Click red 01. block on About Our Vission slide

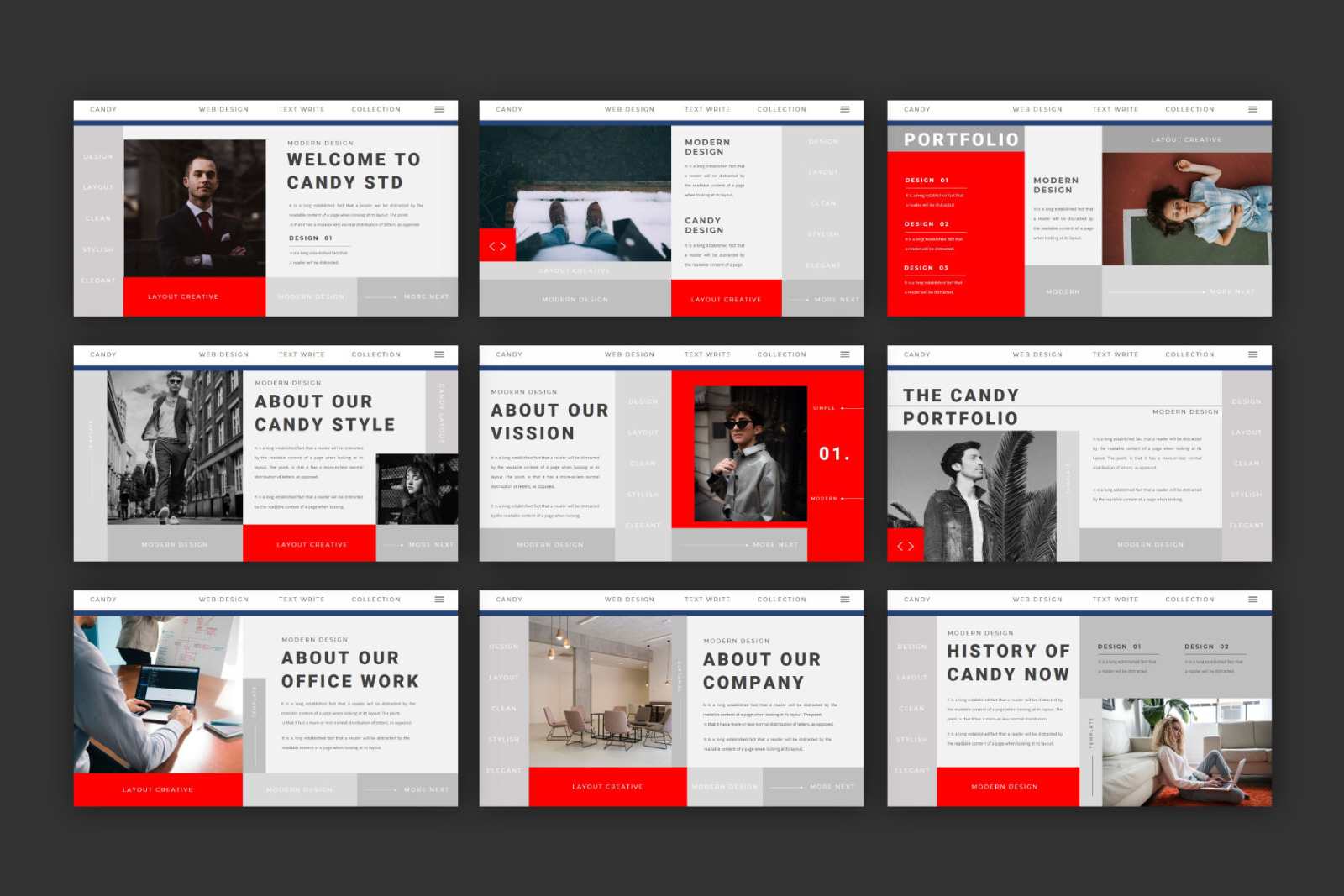(x=834, y=454)
